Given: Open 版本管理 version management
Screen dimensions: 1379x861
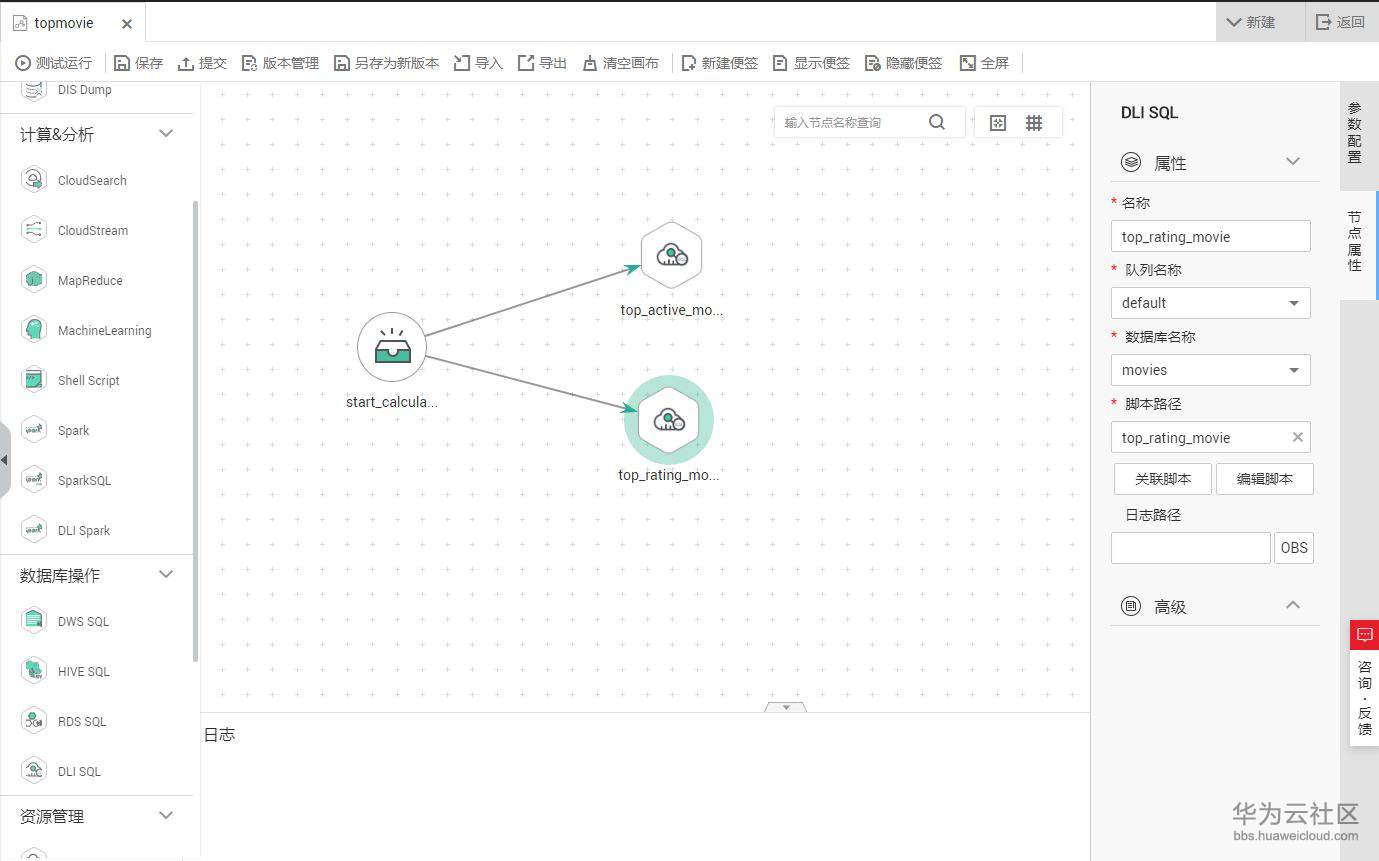Looking at the screenshot, I should coord(280,63).
